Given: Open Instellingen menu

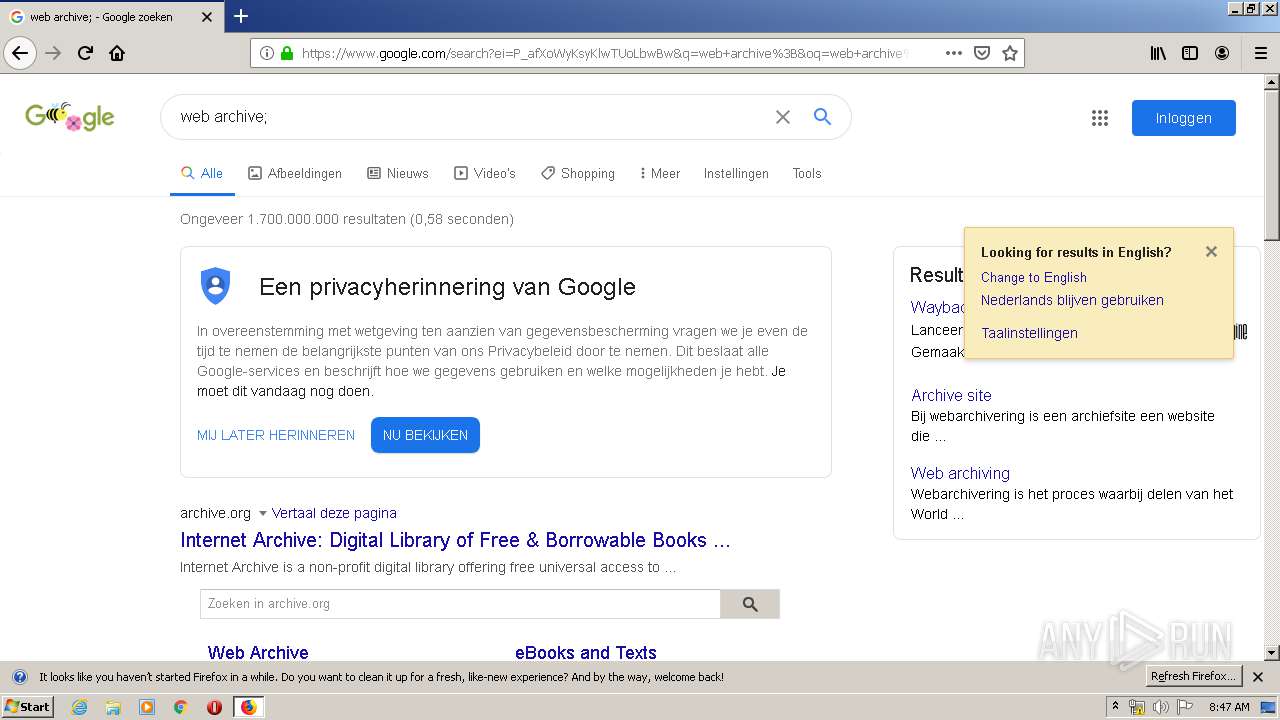Looking at the screenshot, I should pyautogui.click(x=736, y=173).
